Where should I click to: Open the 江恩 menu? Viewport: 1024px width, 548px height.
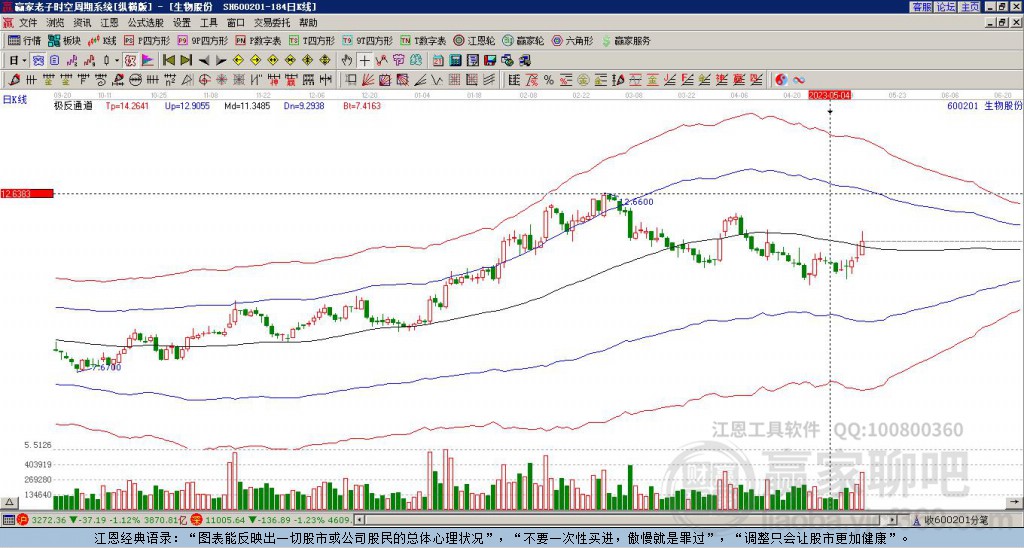pyautogui.click(x=109, y=23)
